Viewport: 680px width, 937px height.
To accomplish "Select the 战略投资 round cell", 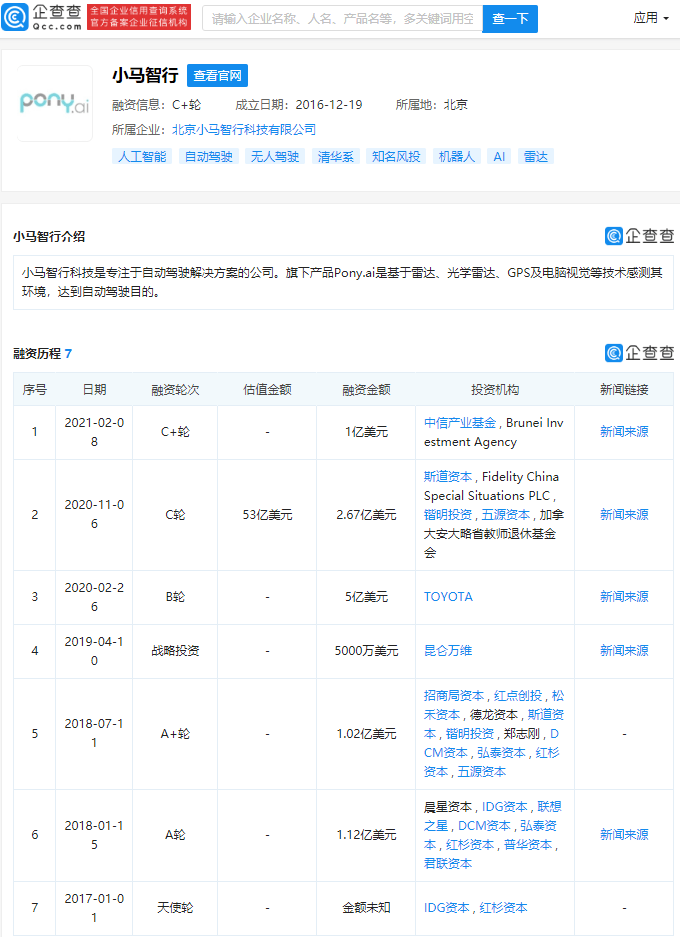I will click(175, 650).
